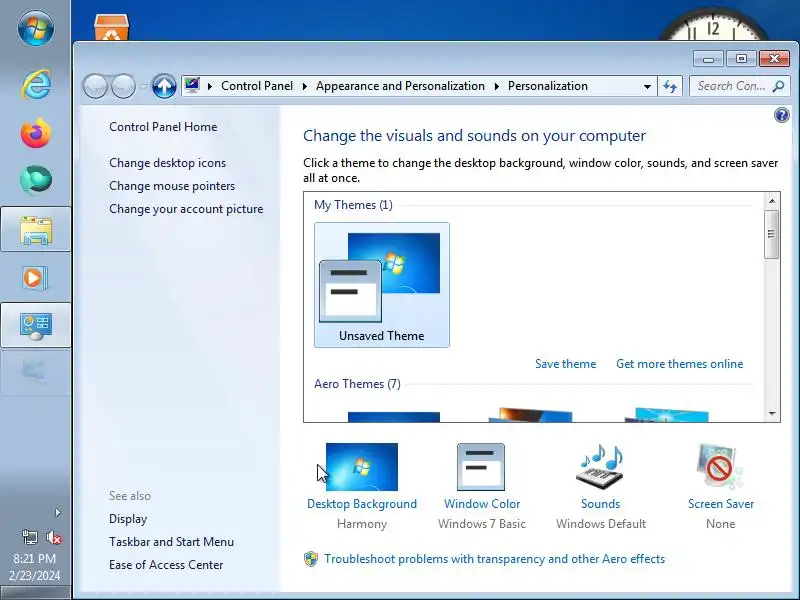Refresh the Personalization page
Image resolution: width=800 pixels, height=600 pixels.
tap(669, 86)
